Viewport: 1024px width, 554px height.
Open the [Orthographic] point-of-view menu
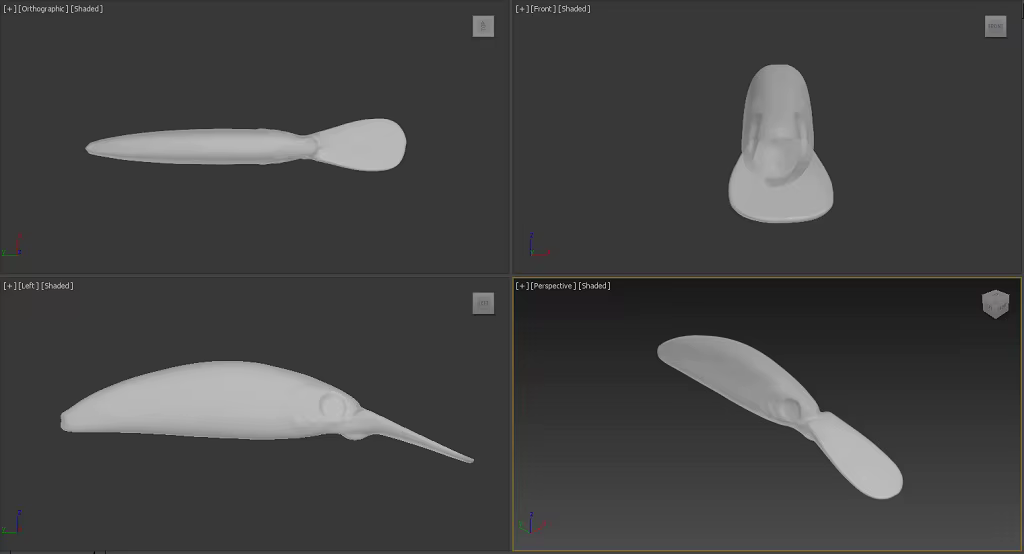43,9
